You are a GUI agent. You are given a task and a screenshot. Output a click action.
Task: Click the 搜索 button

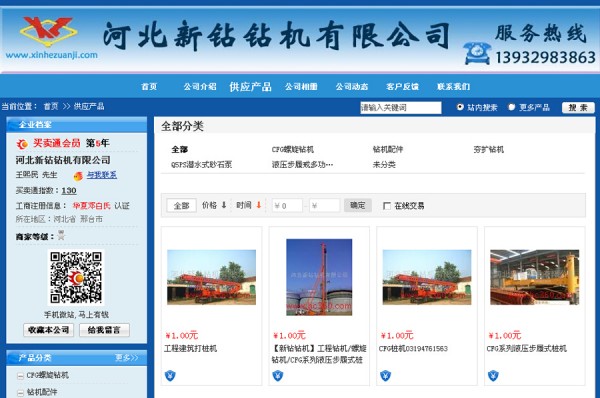coord(578,108)
